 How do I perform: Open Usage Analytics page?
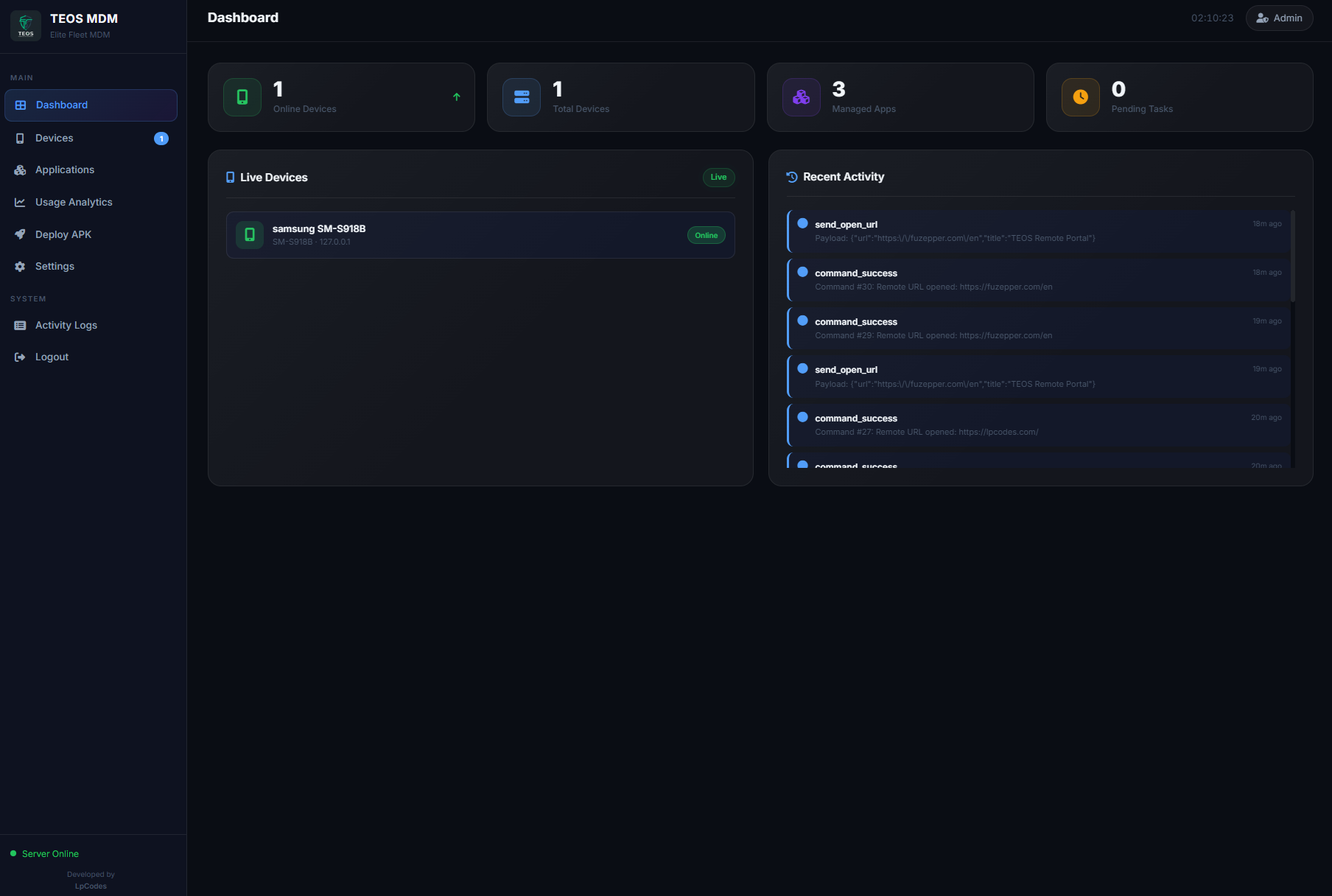(74, 203)
